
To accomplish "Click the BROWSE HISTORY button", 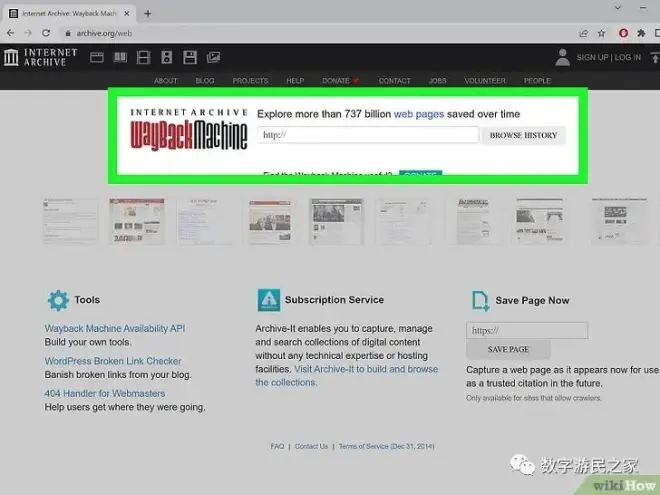I will 523,136.
